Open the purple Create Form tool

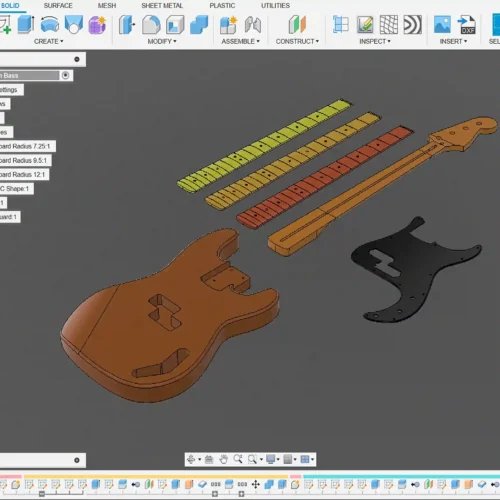tap(97, 24)
